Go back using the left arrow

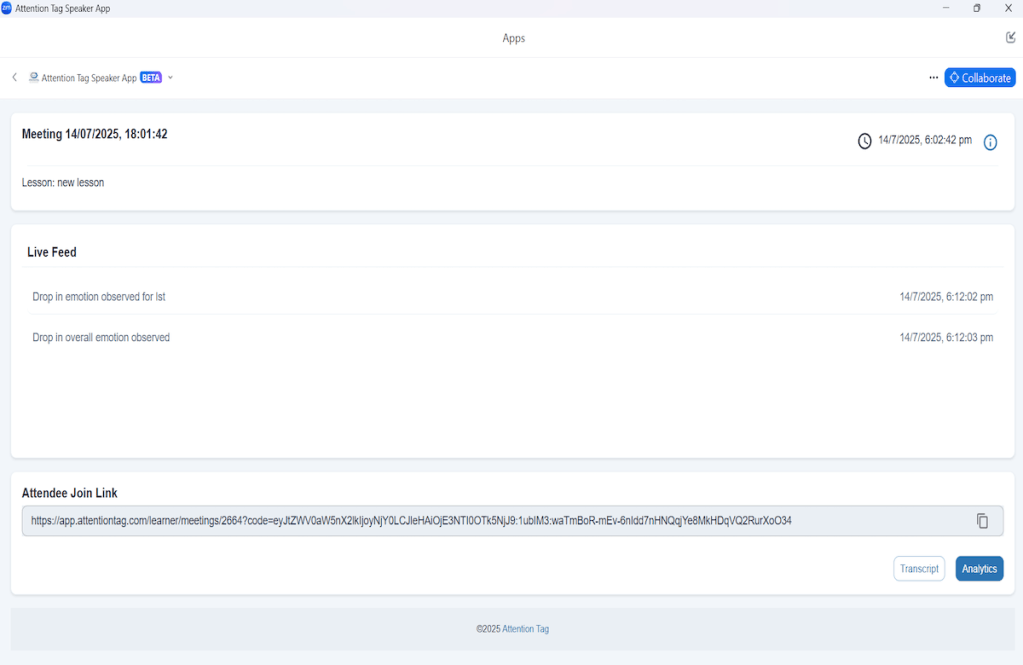click(14, 77)
